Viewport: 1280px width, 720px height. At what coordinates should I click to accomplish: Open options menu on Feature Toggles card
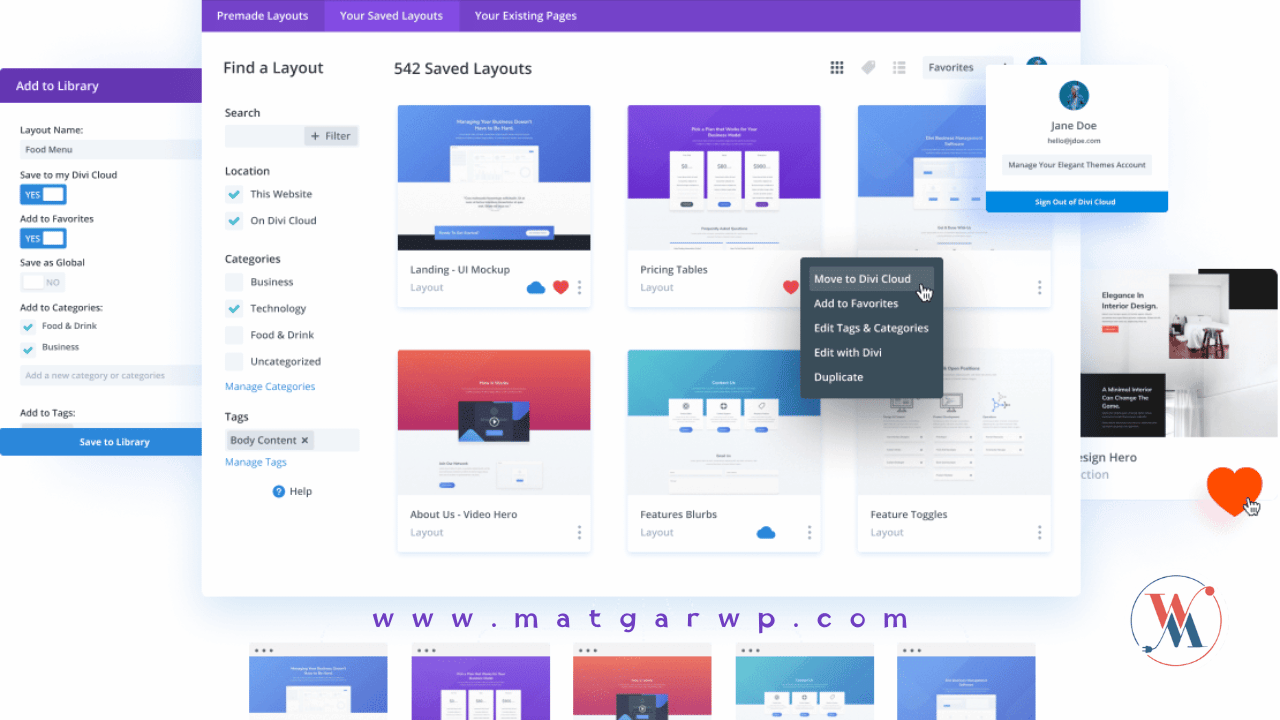1039,533
